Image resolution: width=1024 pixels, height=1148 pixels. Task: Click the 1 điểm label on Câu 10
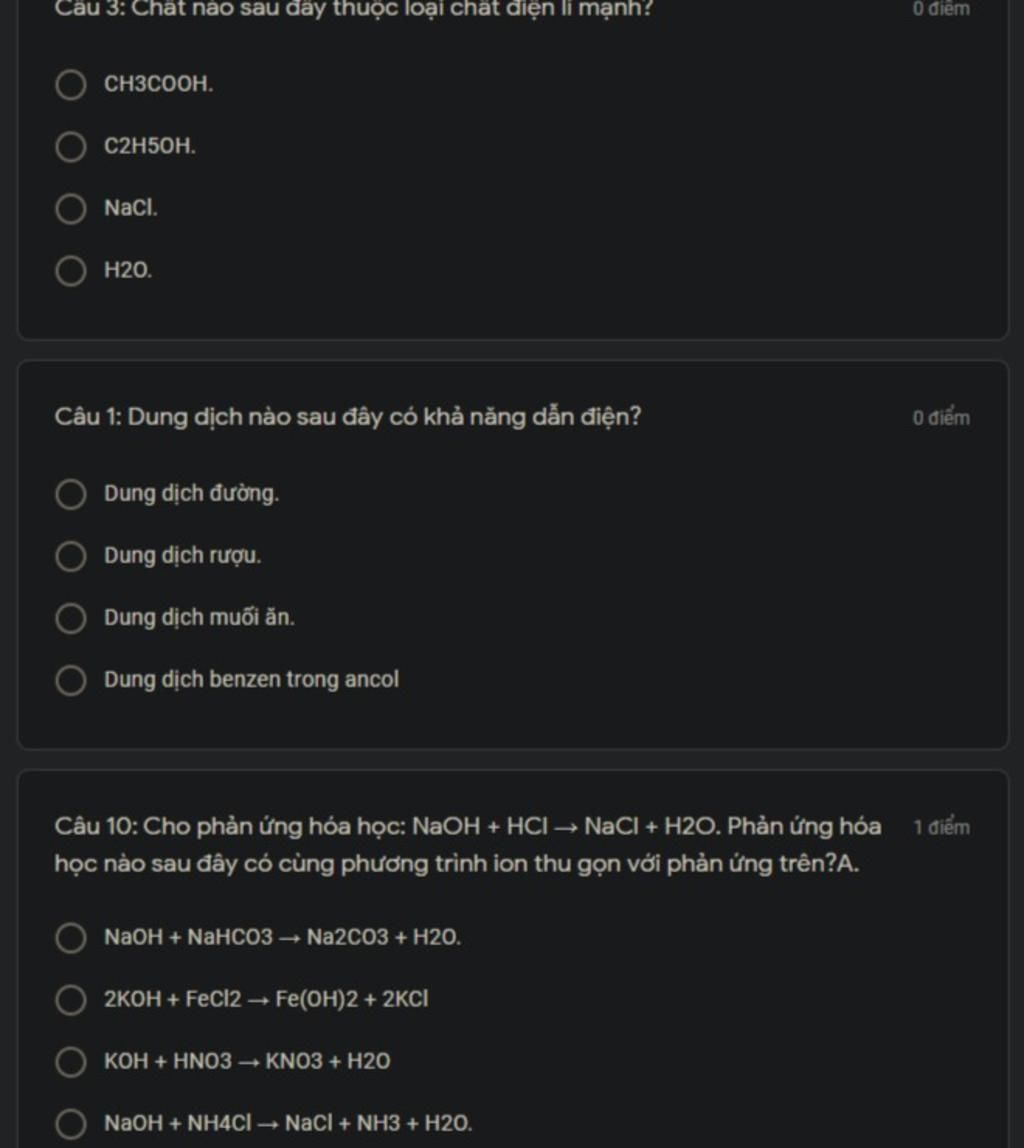[941, 827]
